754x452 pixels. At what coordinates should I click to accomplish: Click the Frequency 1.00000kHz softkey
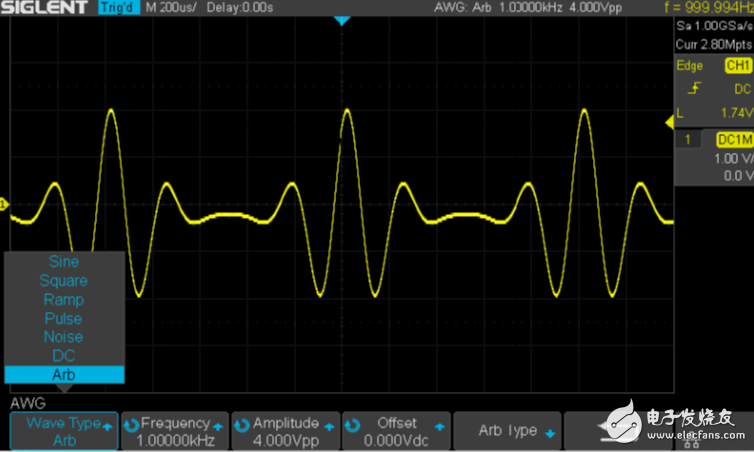click(174, 432)
